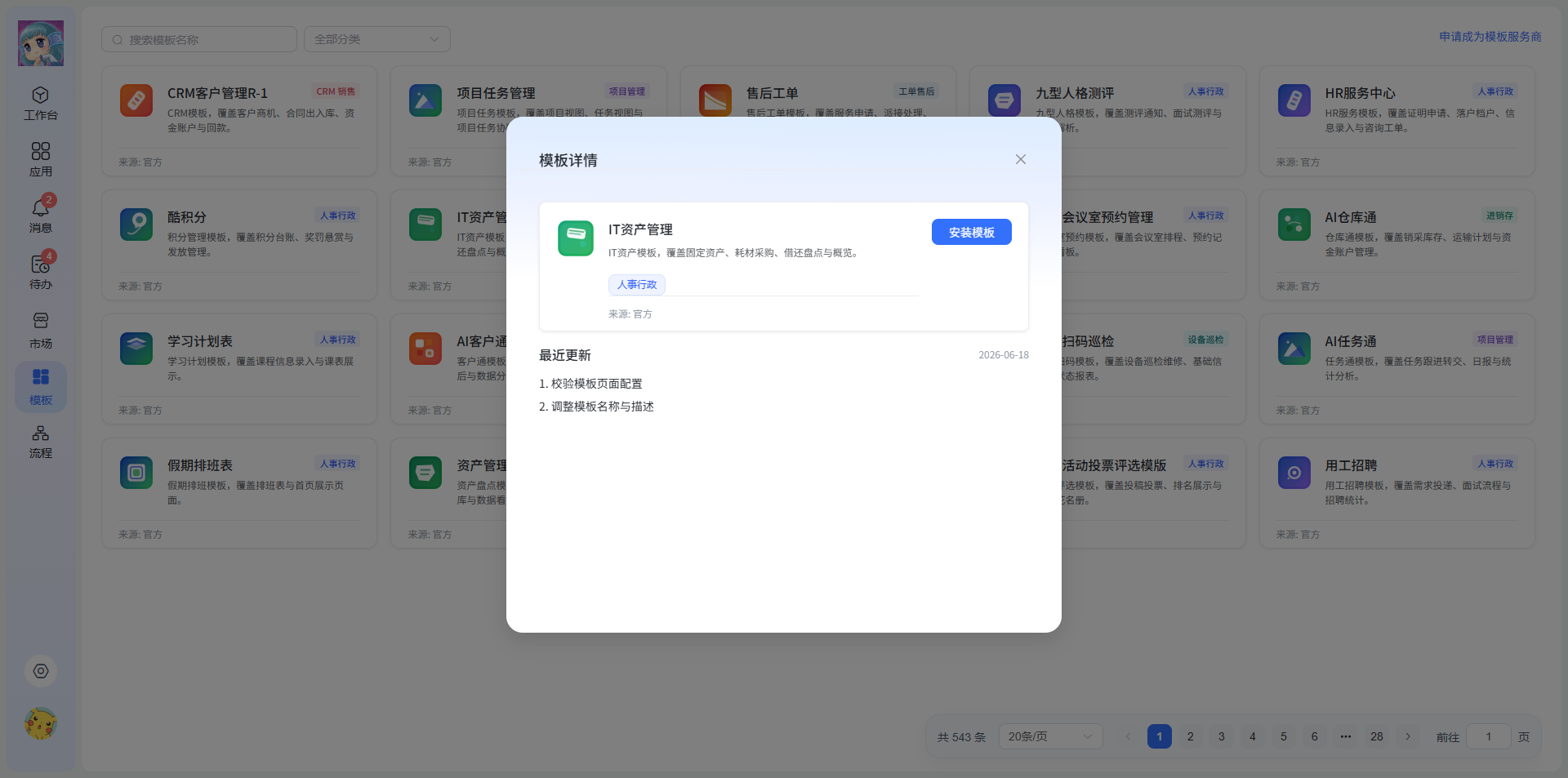Click the 工单售后 tag on 售后工单 card
This screenshot has width=1568, height=778.
[916, 91]
